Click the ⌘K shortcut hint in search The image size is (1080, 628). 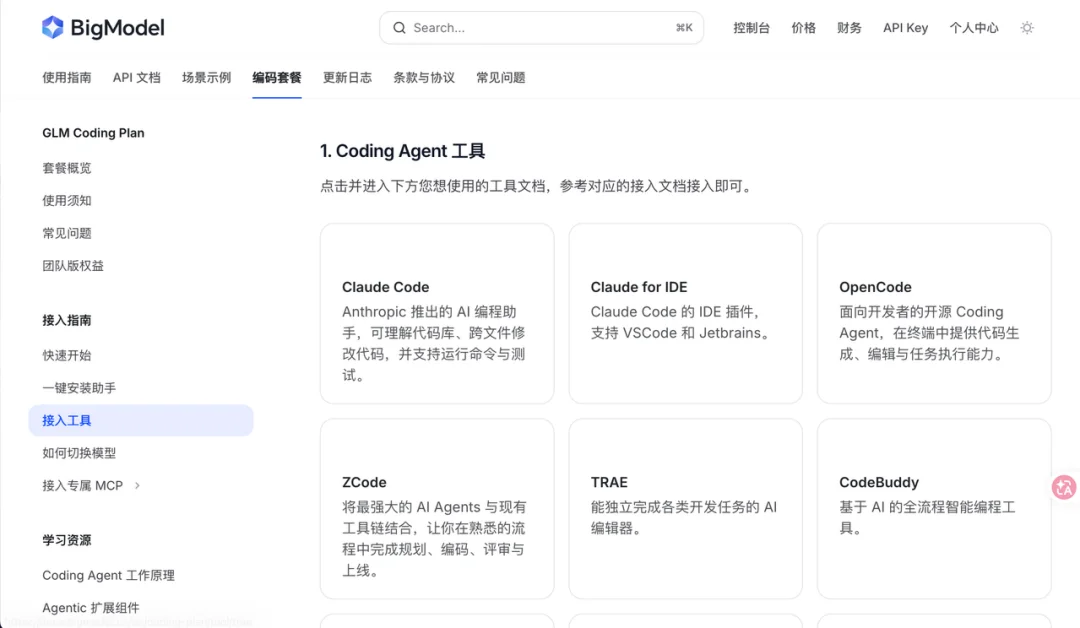pyautogui.click(x=684, y=28)
